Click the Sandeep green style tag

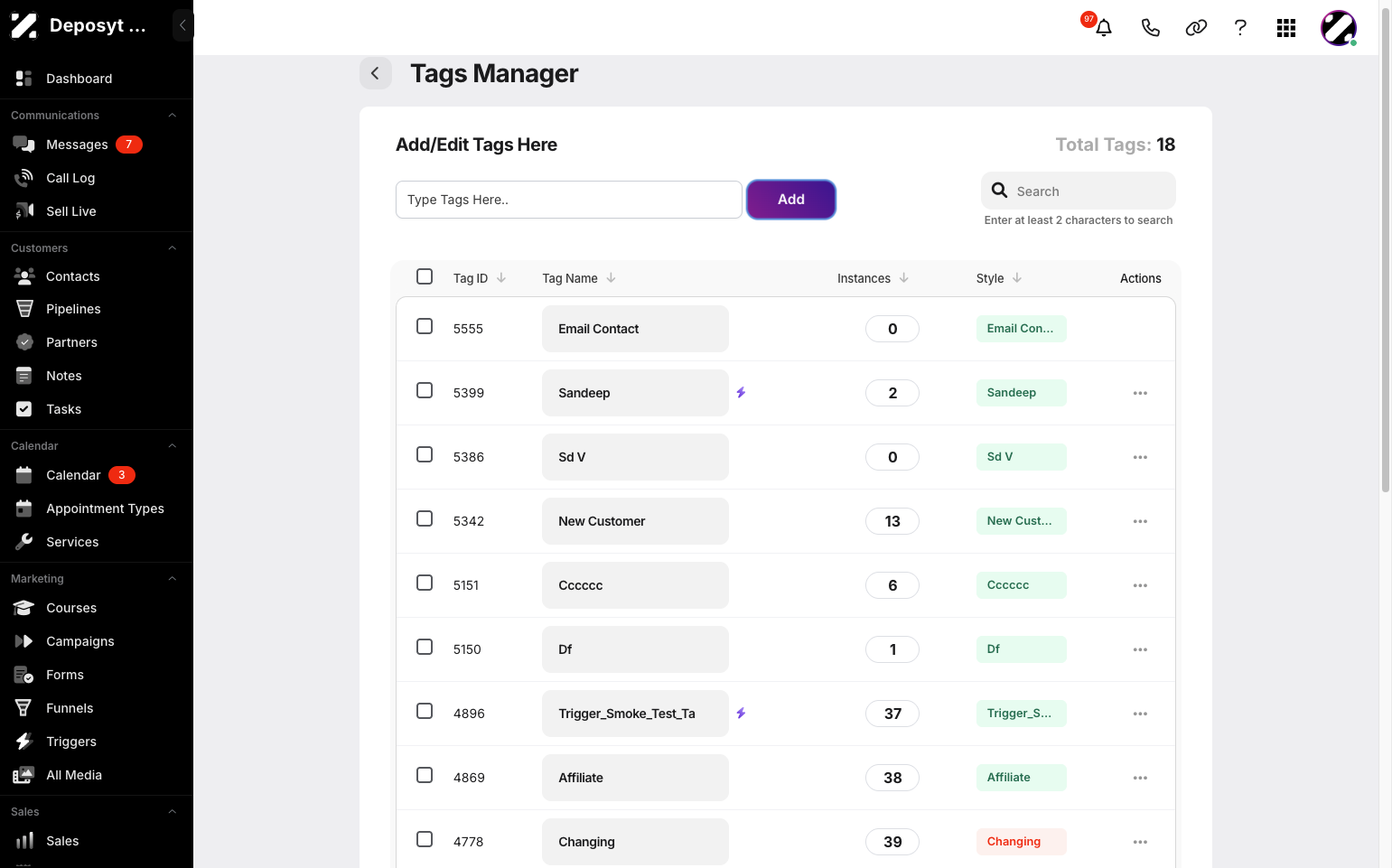click(x=1022, y=393)
